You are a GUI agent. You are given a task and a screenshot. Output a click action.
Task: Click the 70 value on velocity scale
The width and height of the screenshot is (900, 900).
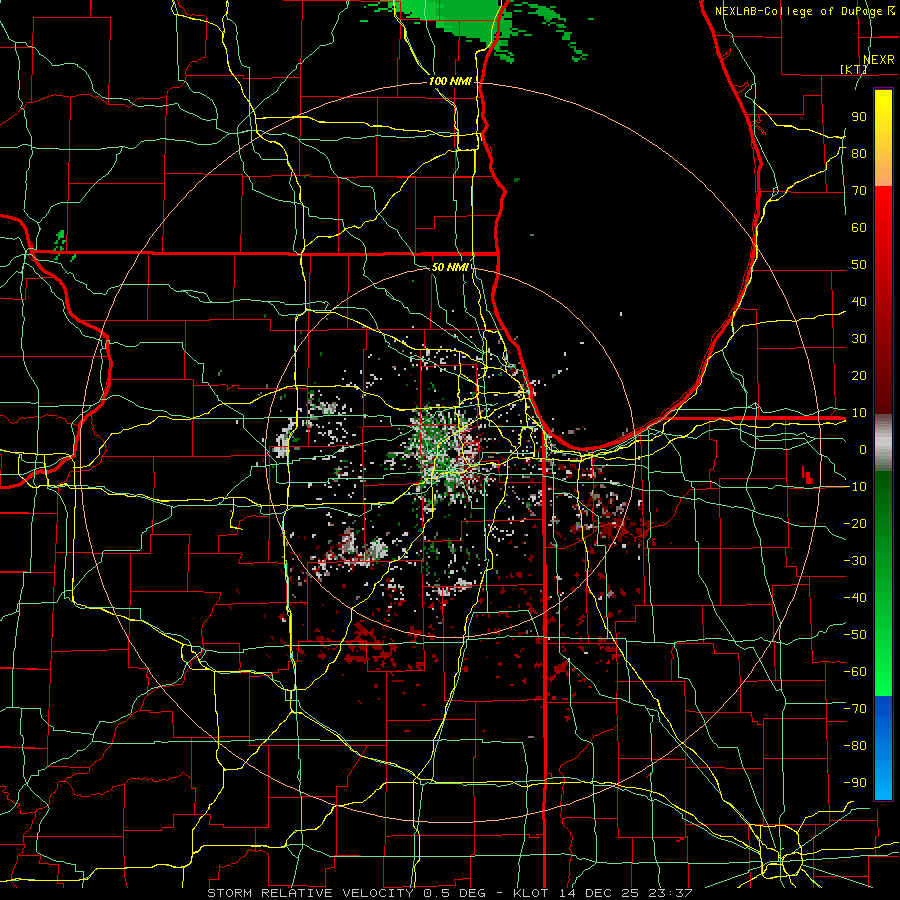pos(859,191)
